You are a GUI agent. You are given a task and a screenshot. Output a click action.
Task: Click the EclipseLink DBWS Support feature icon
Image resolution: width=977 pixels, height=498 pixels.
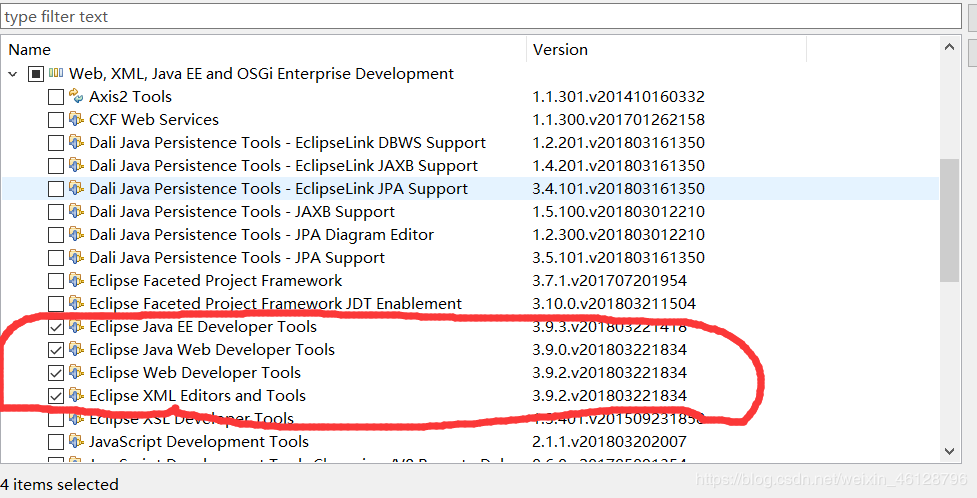(x=76, y=142)
